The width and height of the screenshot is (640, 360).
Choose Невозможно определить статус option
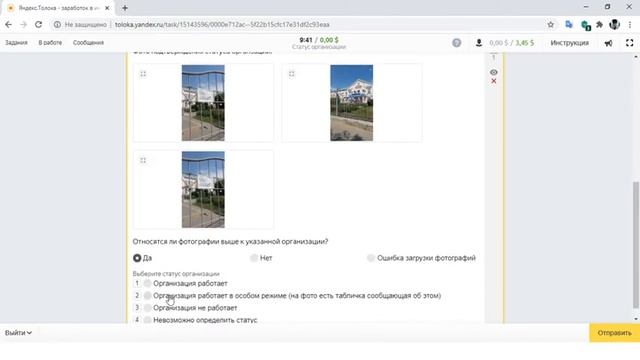click(147, 320)
